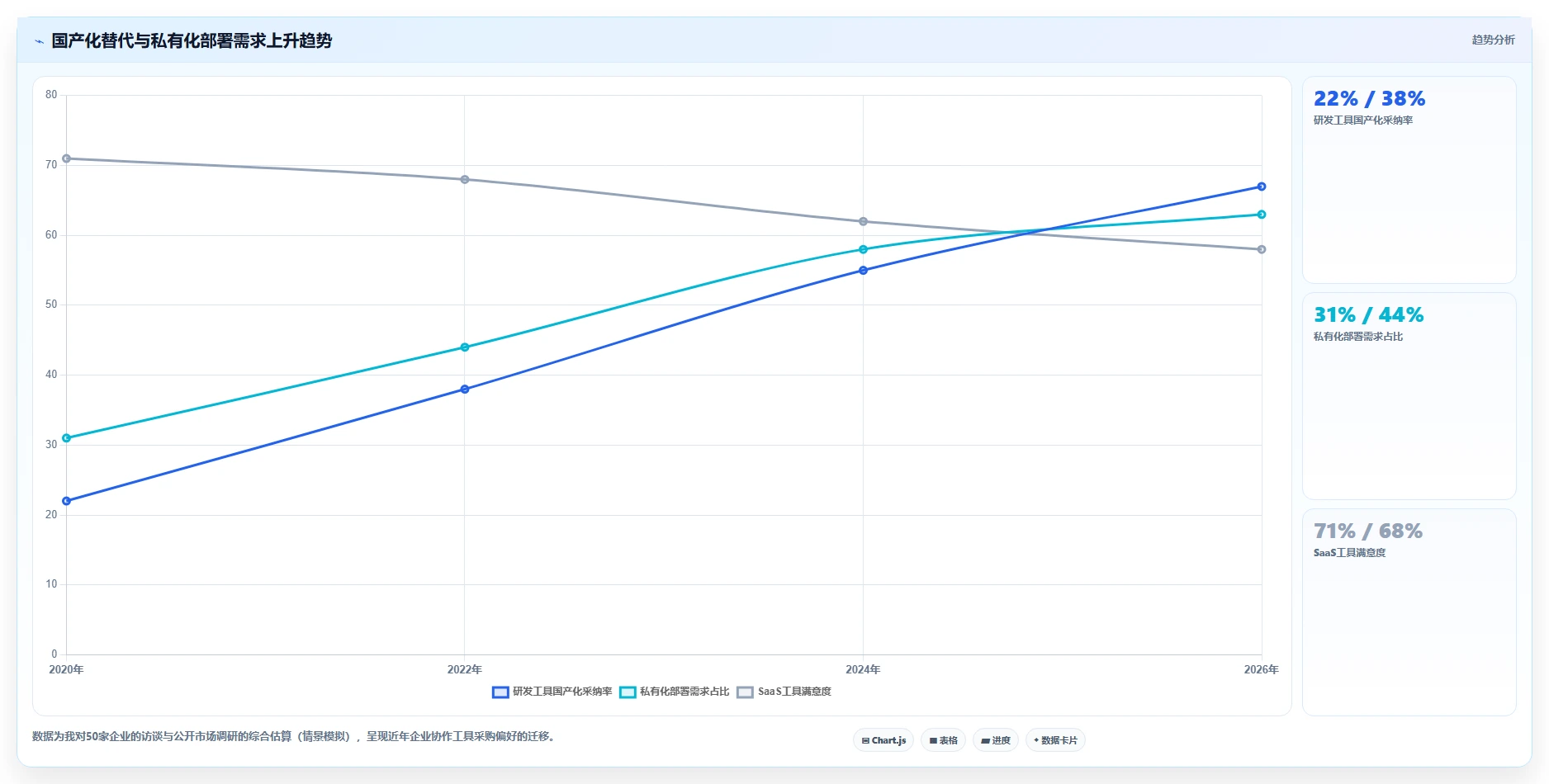Toggle the SaaS工具满意度 legend series
Viewport: 1549px width, 784px height.
click(x=784, y=692)
